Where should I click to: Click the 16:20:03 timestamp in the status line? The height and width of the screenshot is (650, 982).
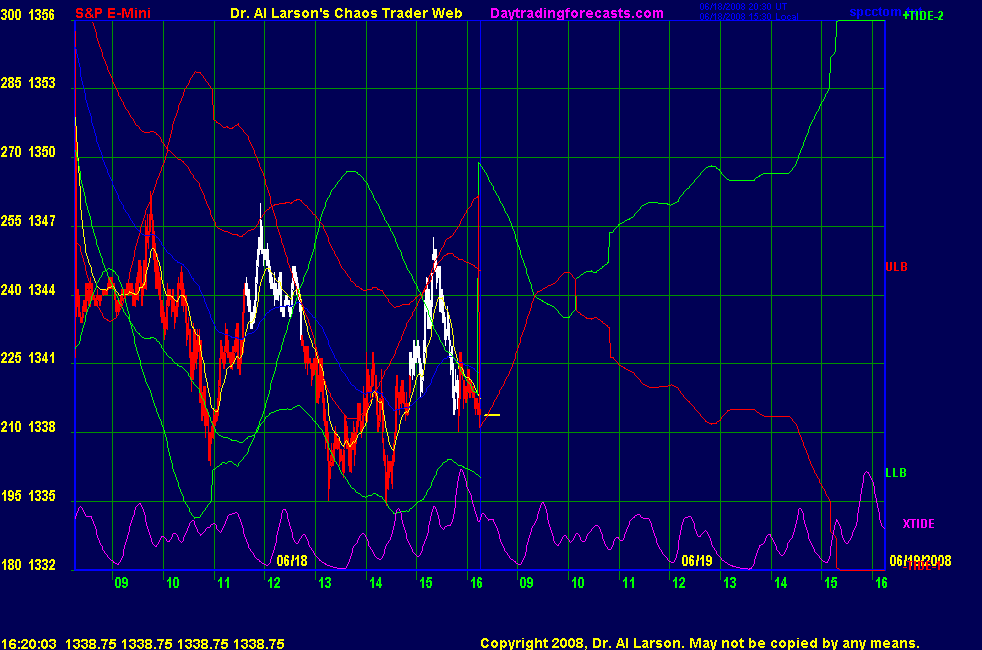tap(28, 645)
